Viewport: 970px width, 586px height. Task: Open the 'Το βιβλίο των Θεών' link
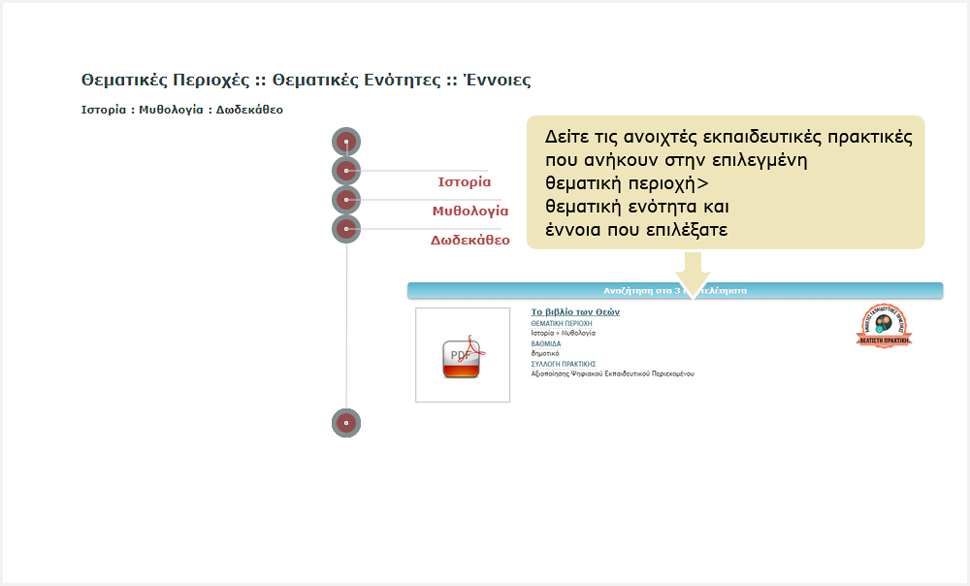(x=575, y=312)
